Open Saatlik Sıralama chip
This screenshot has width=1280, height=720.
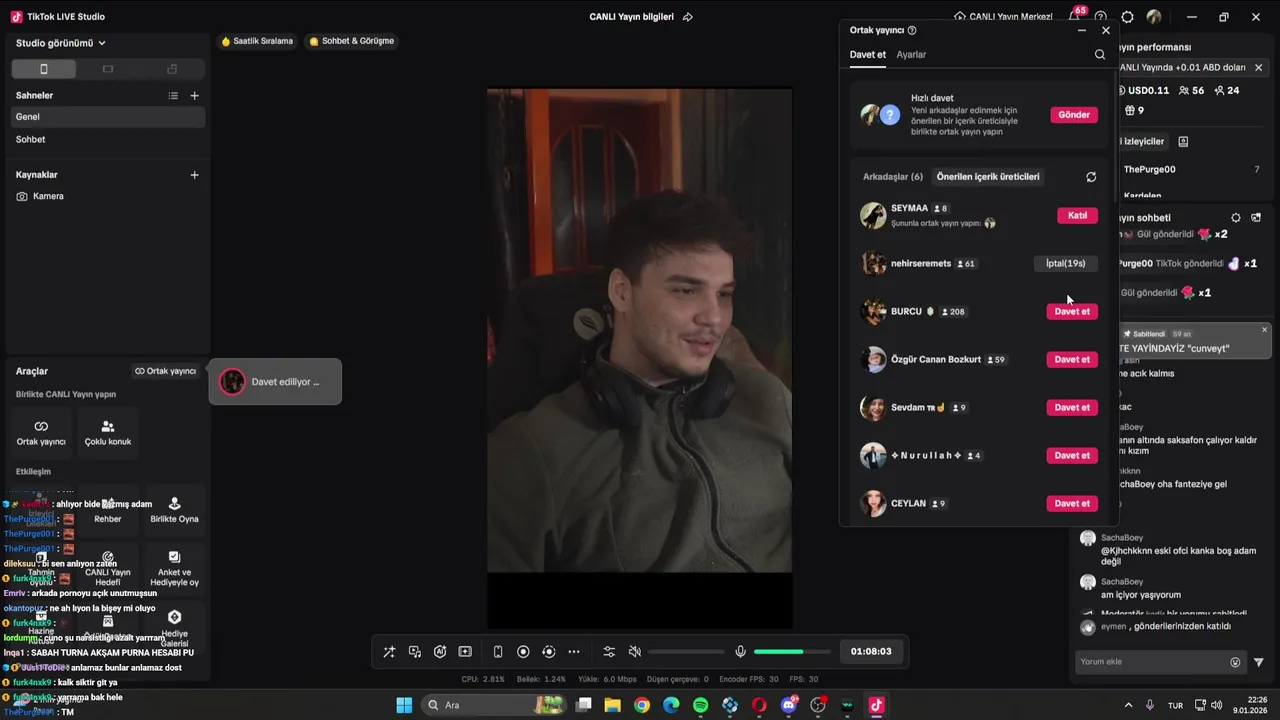[257, 42]
